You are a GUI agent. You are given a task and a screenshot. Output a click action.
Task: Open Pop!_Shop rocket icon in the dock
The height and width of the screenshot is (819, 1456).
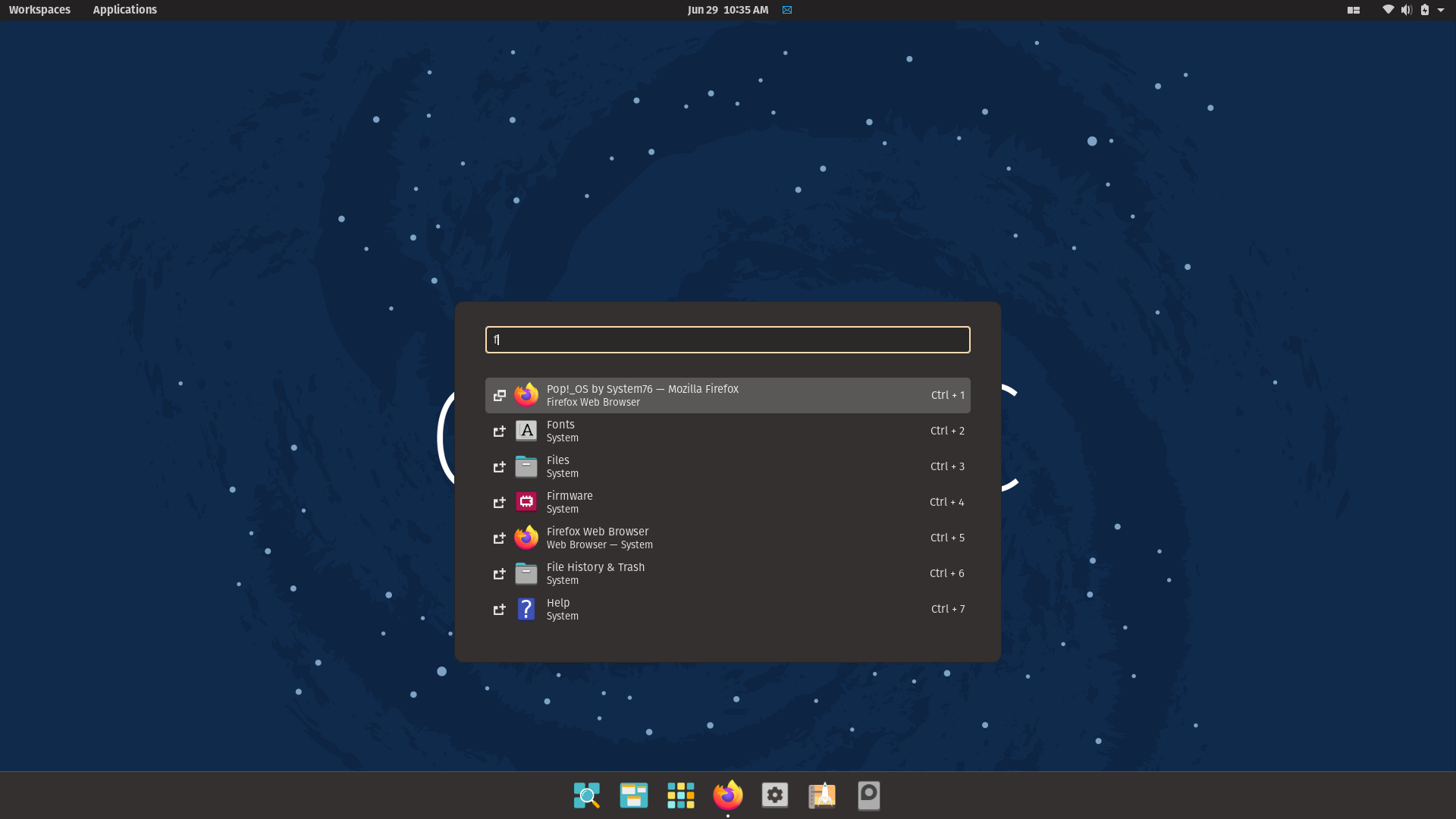[x=822, y=795]
